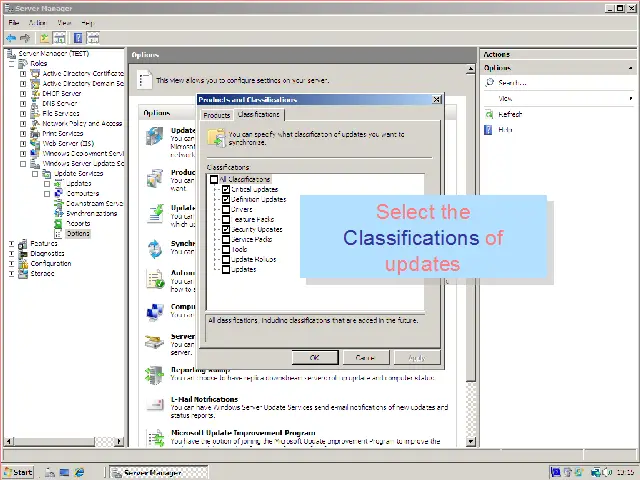Click the Microsoft Update Improvement Program icon

(156, 438)
